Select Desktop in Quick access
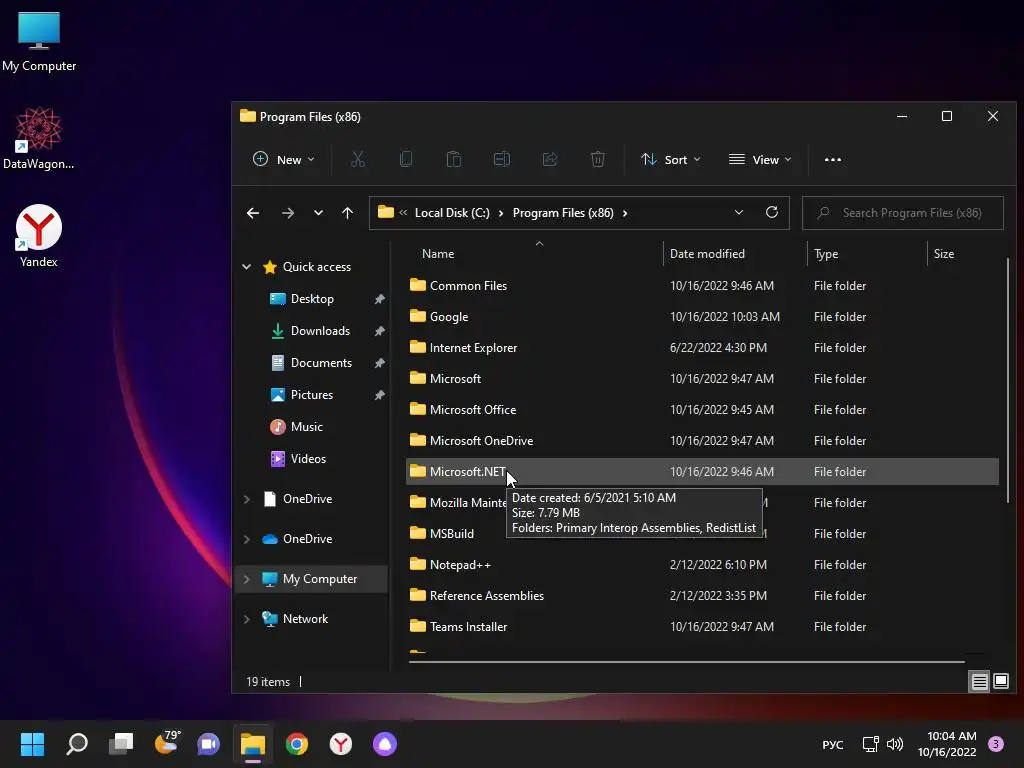The width and height of the screenshot is (1024, 768). [x=312, y=298]
